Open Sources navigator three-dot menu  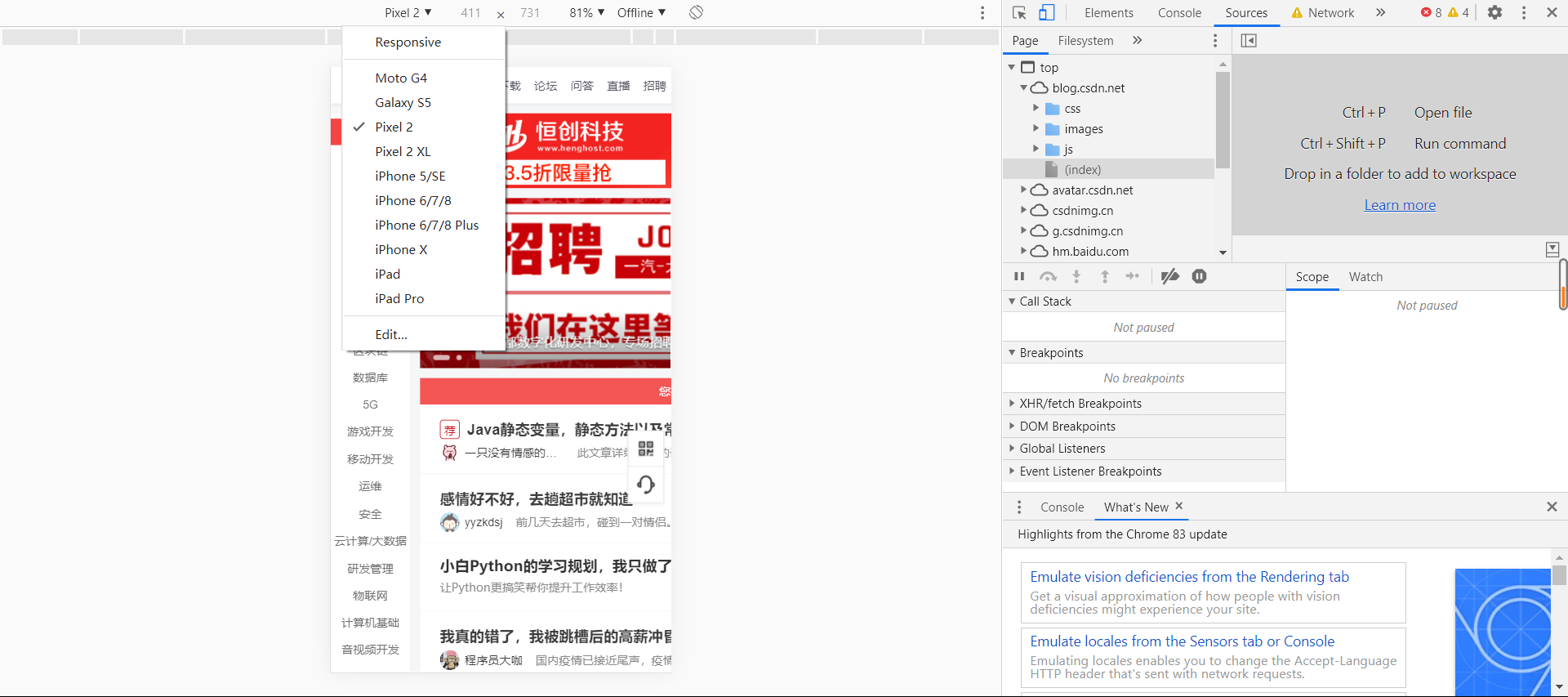1215,40
